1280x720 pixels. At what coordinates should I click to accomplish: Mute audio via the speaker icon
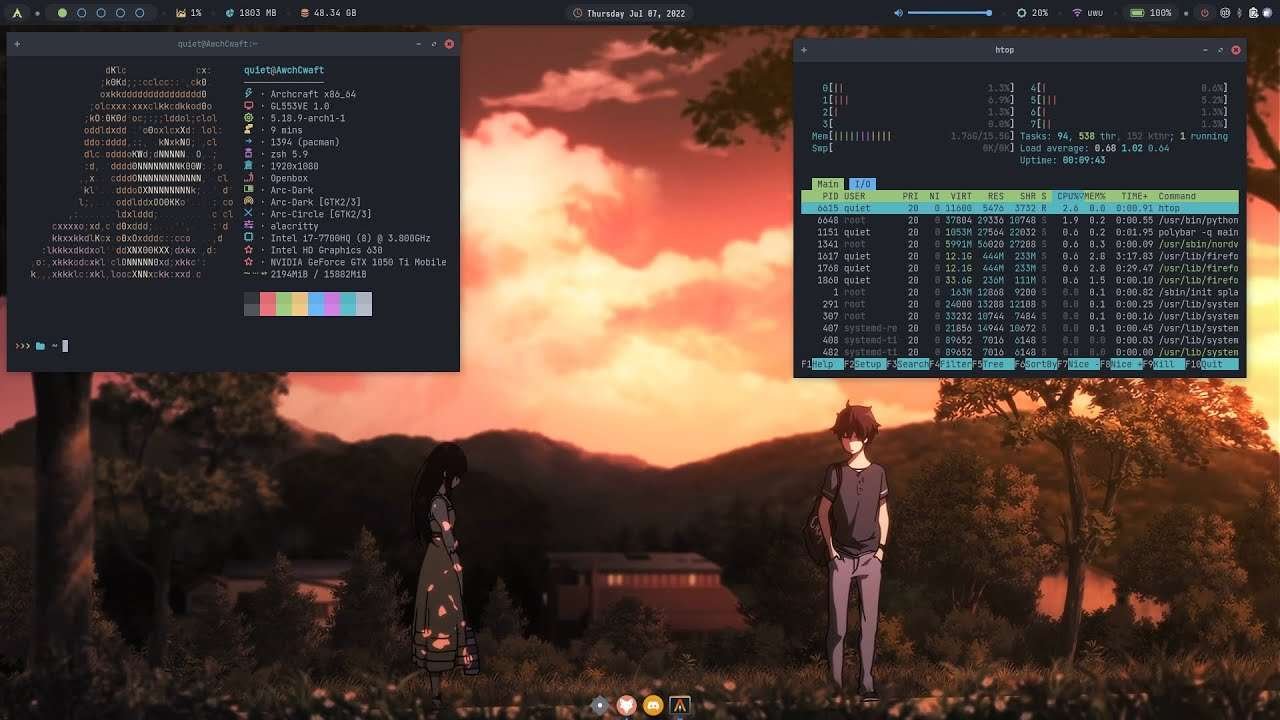click(898, 13)
